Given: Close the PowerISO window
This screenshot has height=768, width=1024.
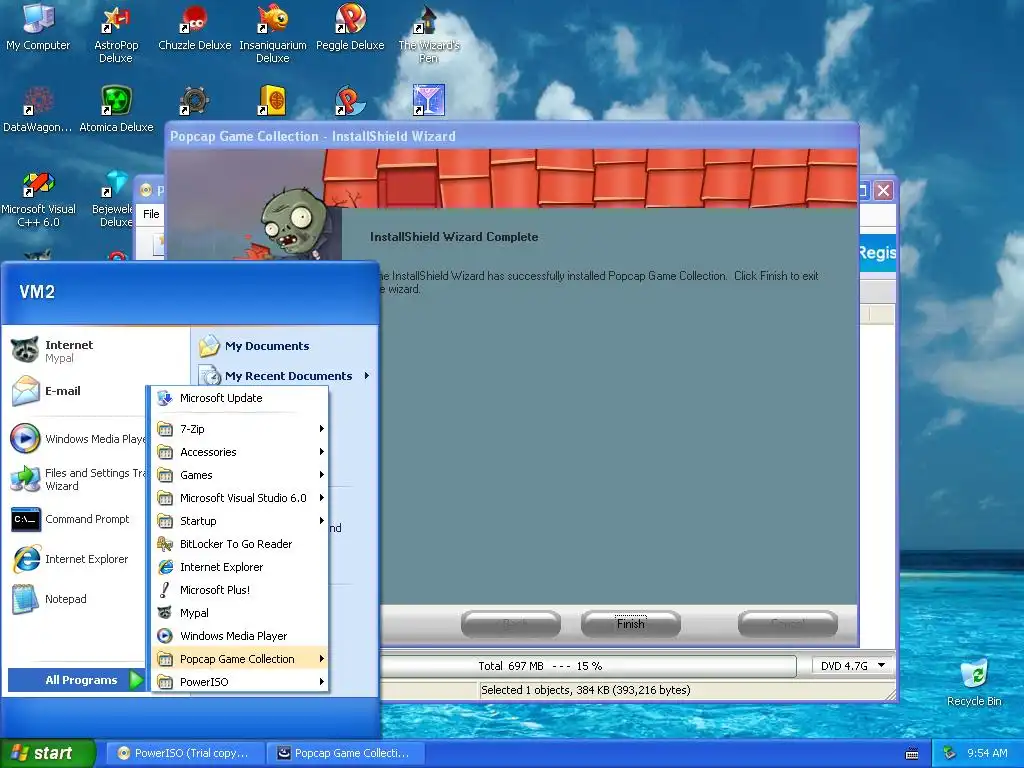Looking at the screenshot, I should click(884, 191).
